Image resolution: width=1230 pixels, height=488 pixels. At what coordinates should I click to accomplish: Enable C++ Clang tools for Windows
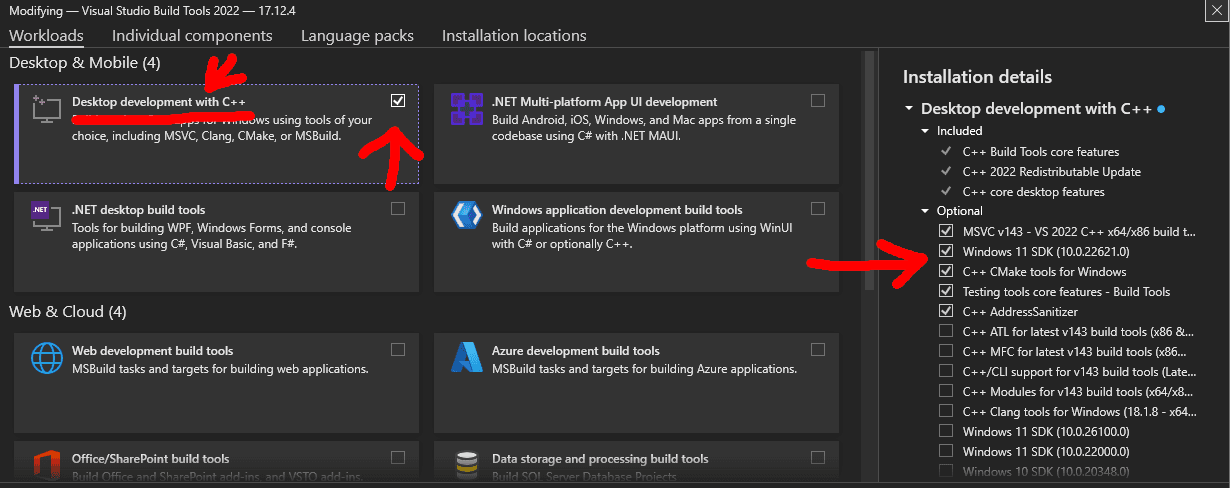click(946, 412)
